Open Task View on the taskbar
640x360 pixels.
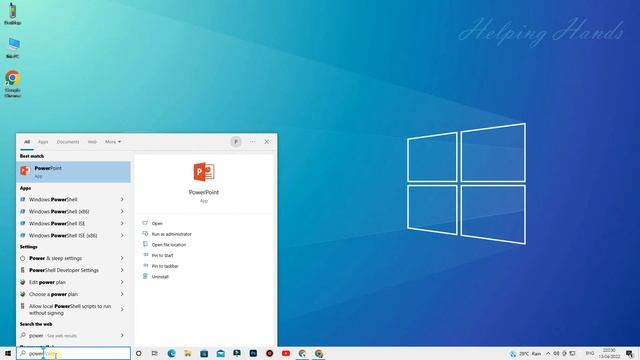(x=155, y=353)
